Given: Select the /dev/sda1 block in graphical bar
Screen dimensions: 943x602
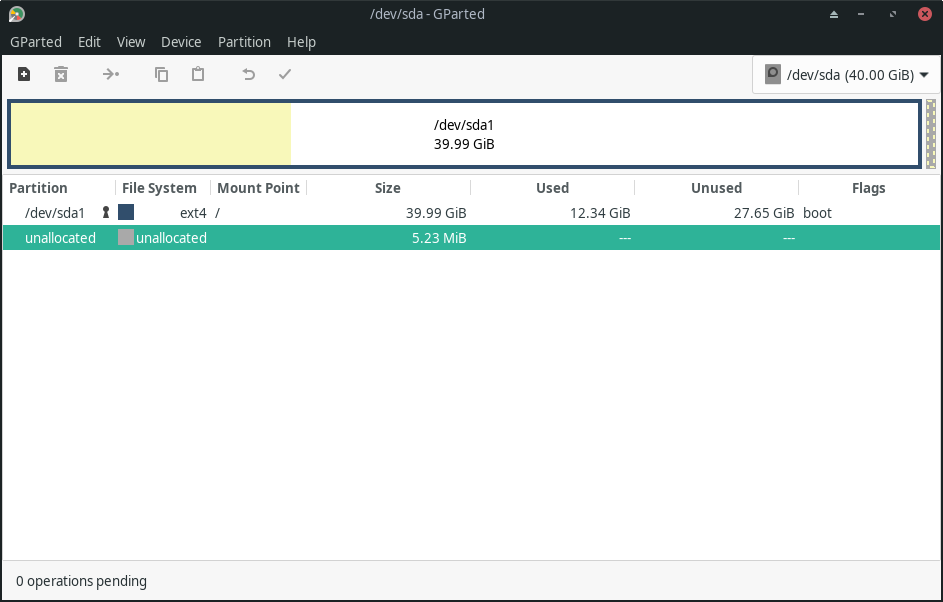Looking at the screenshot, I should point(463,134).
